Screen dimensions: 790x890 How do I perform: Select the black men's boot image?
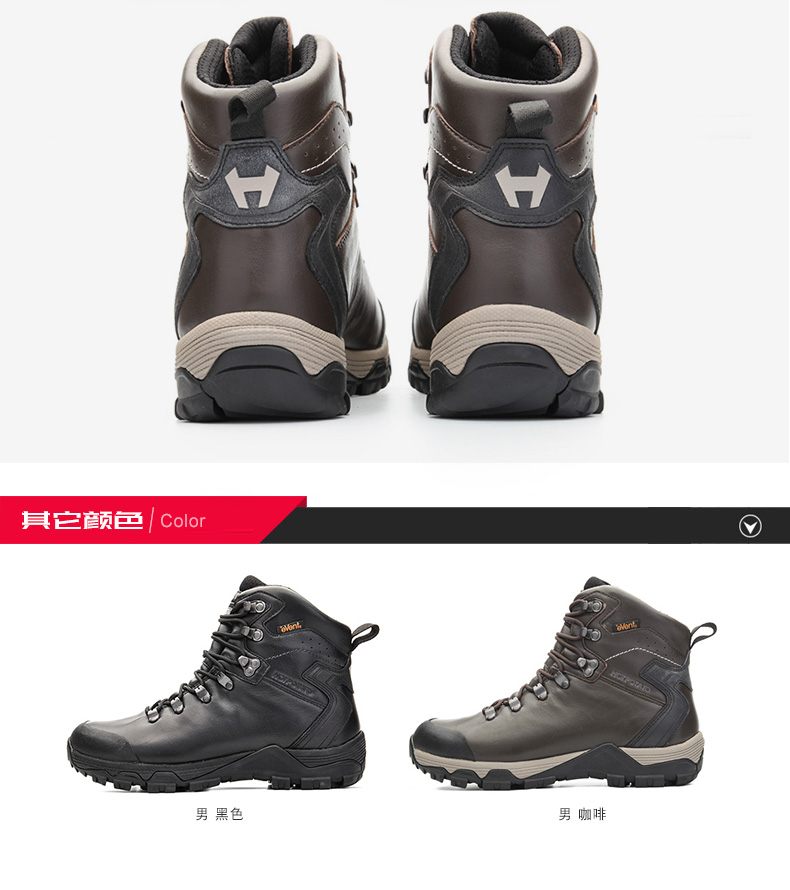[223, 683]
